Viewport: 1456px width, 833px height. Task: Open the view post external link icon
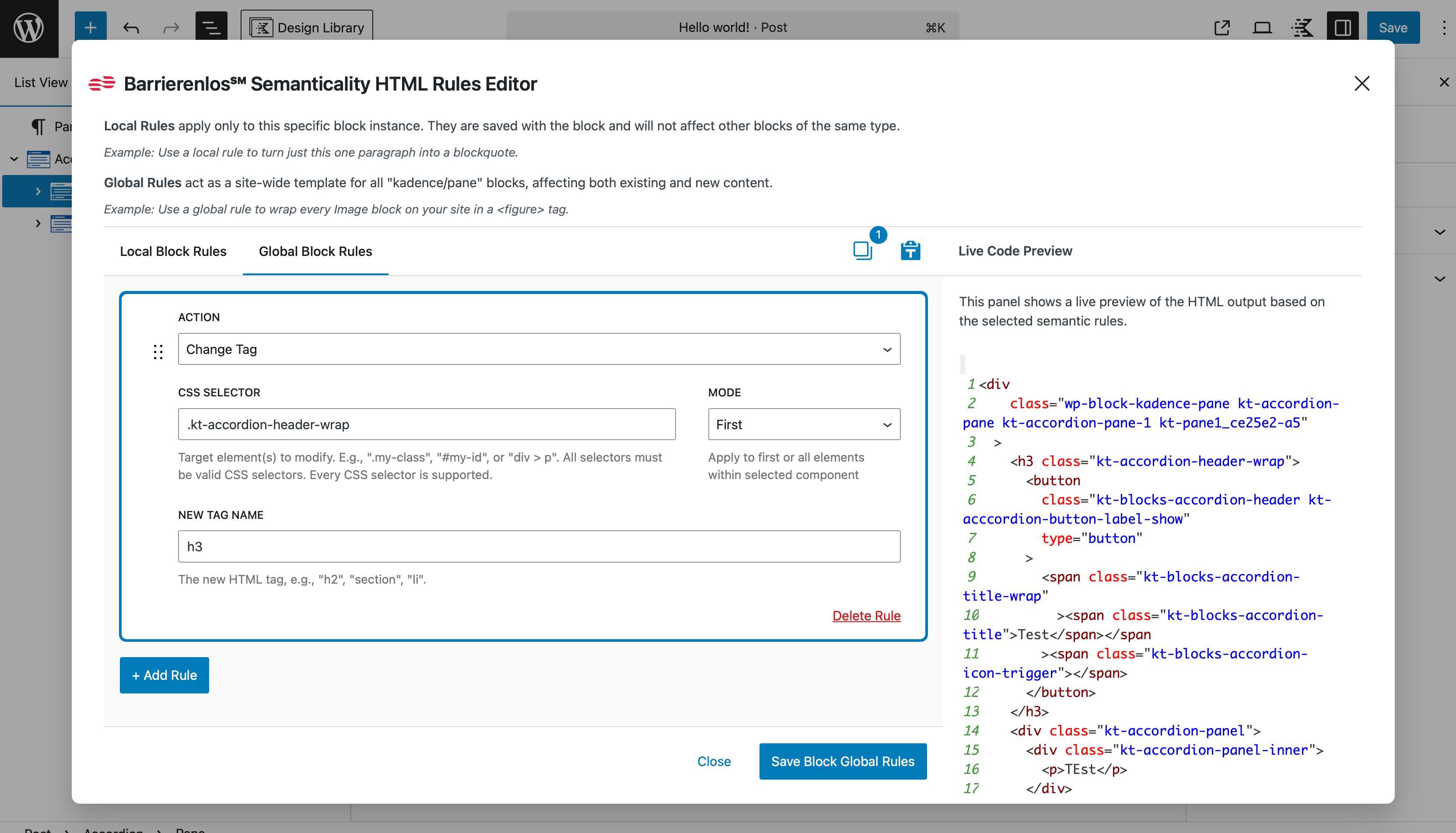click(x=1222, y=28)
